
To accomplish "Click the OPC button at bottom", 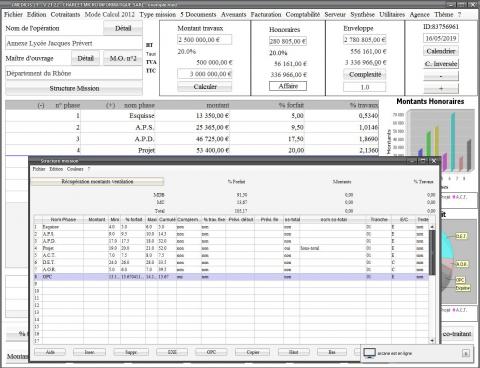I will tap(211, 352).
